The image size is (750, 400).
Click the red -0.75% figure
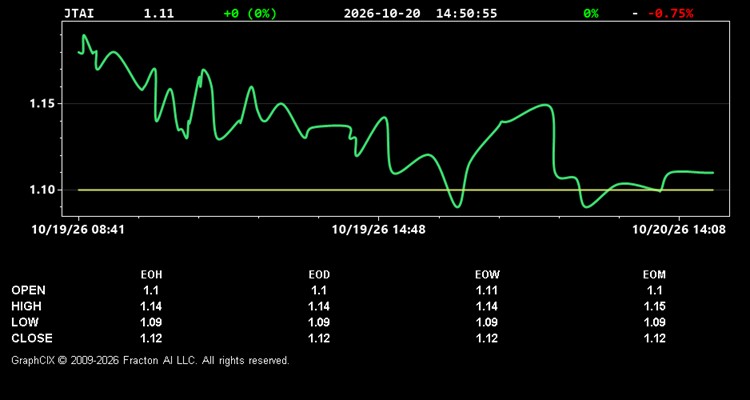pyautogui.click(x=671, y=13)
